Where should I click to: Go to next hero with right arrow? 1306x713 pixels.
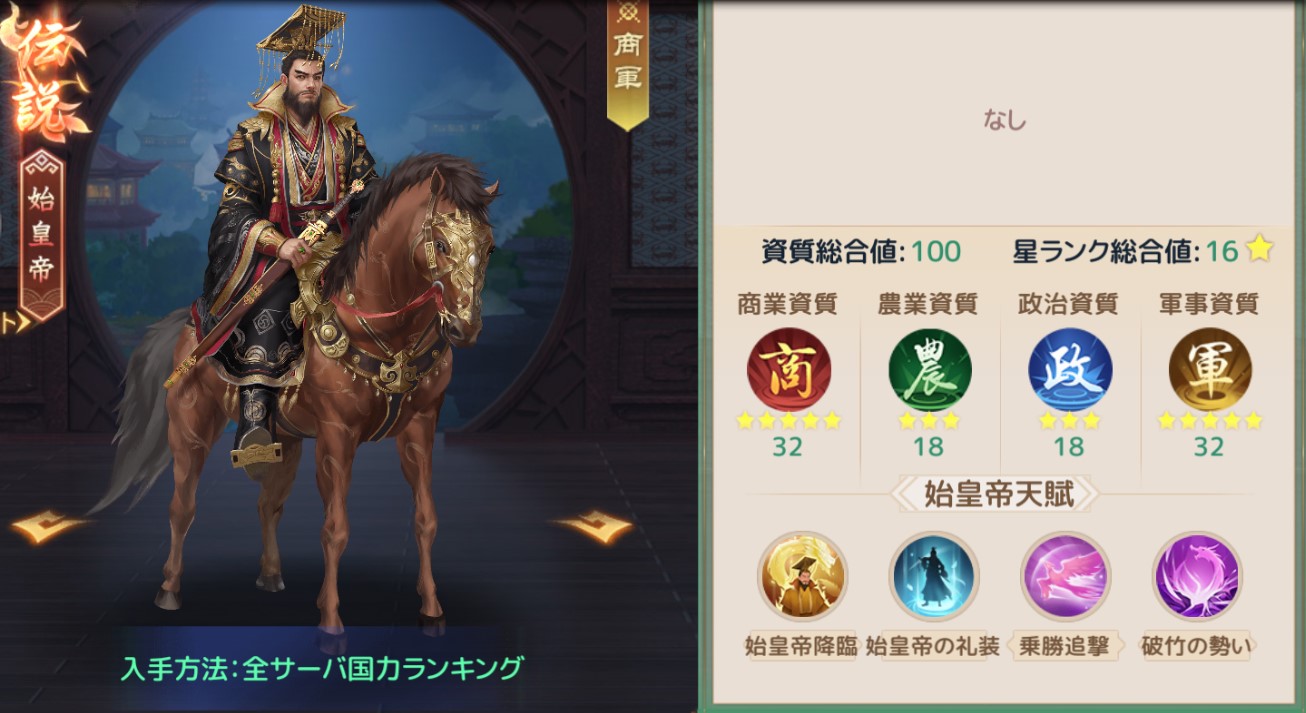[x=596, y=526]
